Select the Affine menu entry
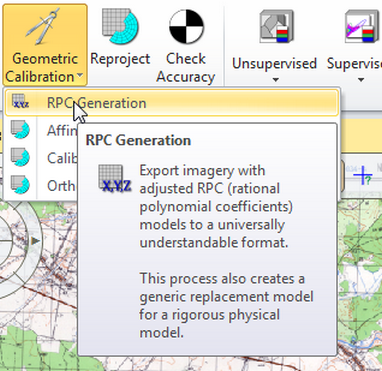Image resolution: width=382 pixels, height=371 pixels. (x=62, y=130)
